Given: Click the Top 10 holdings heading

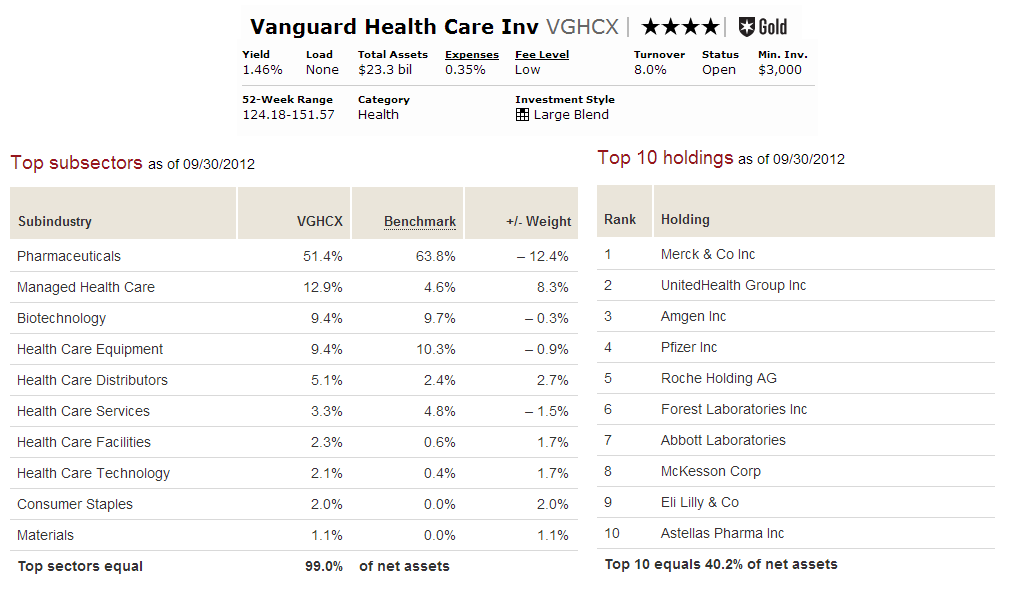Looking at the screenshot, I should pyautogui.click(x=665, y=158).
